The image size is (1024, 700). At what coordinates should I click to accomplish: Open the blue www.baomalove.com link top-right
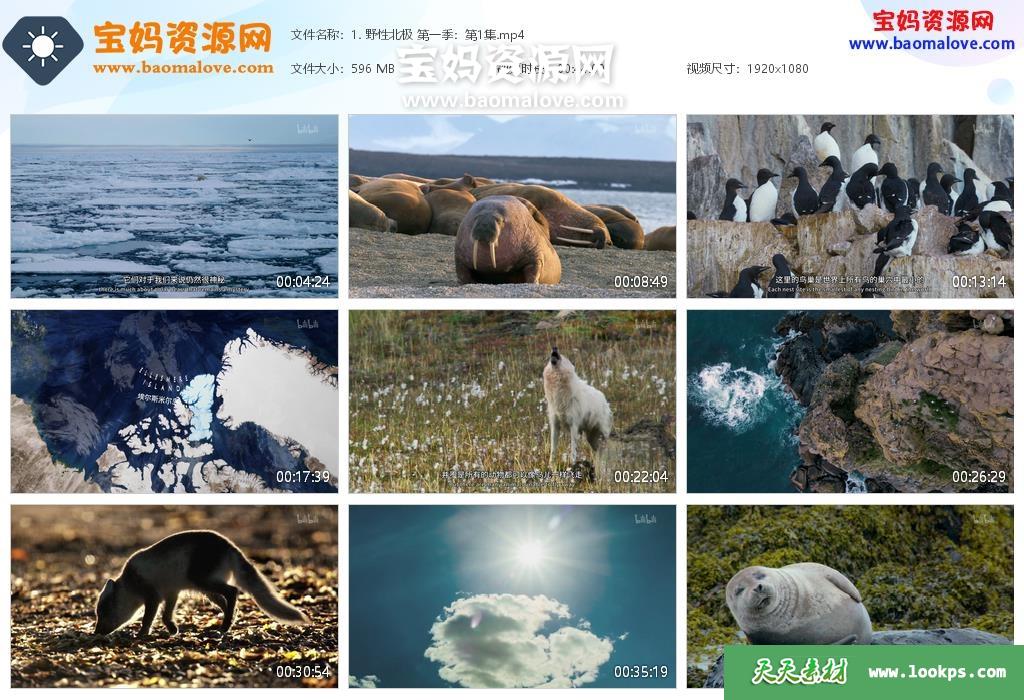pos(931,44)
